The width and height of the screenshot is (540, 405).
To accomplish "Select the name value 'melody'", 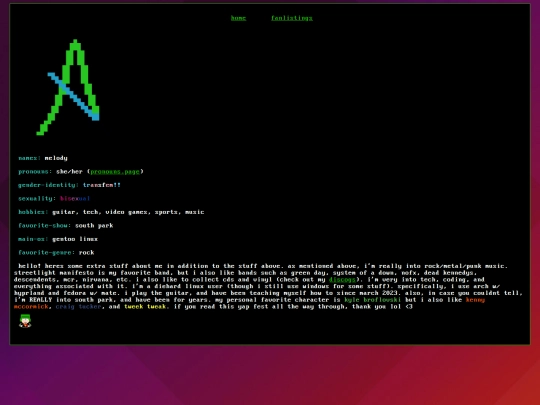I will point(56,158).
